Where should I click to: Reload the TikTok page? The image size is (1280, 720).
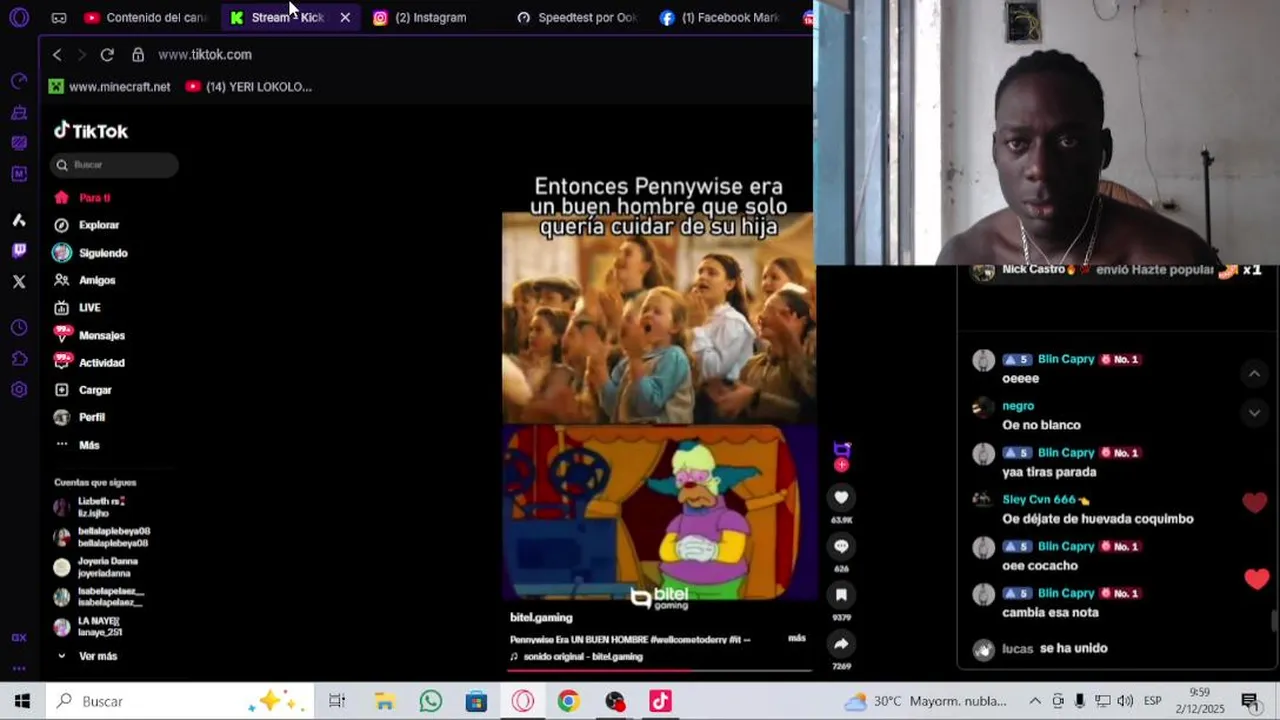click(107, 55)
